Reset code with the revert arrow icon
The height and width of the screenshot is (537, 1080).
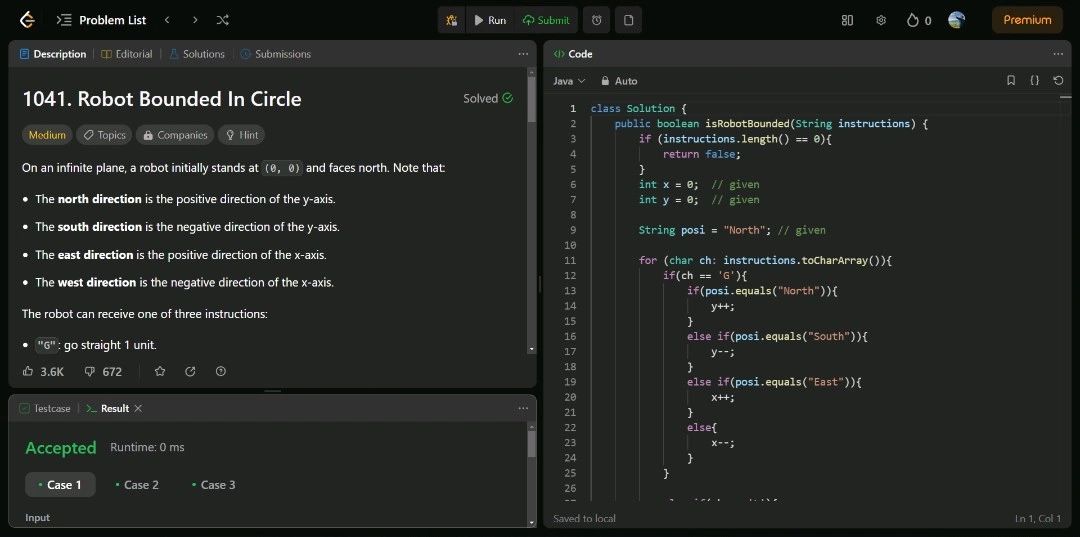pos(1058,81)
